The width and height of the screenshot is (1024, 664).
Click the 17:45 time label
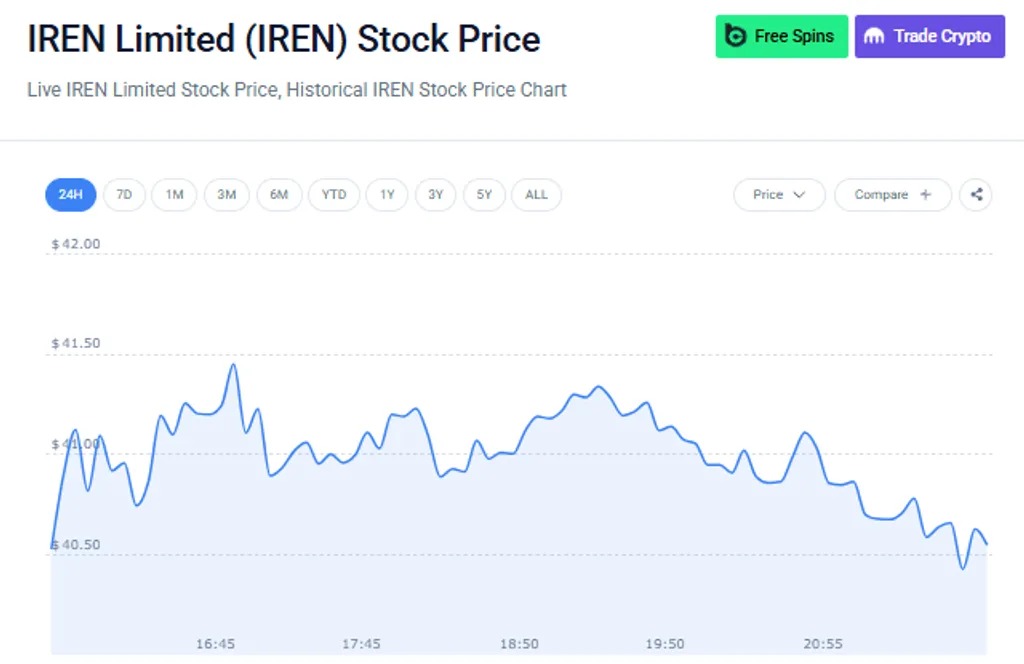tap(361, 644)
